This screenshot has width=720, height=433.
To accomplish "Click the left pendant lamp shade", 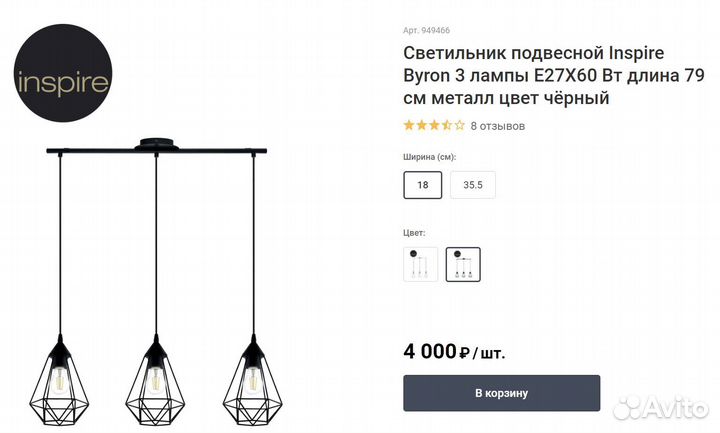I will click(x=60, y=383).
